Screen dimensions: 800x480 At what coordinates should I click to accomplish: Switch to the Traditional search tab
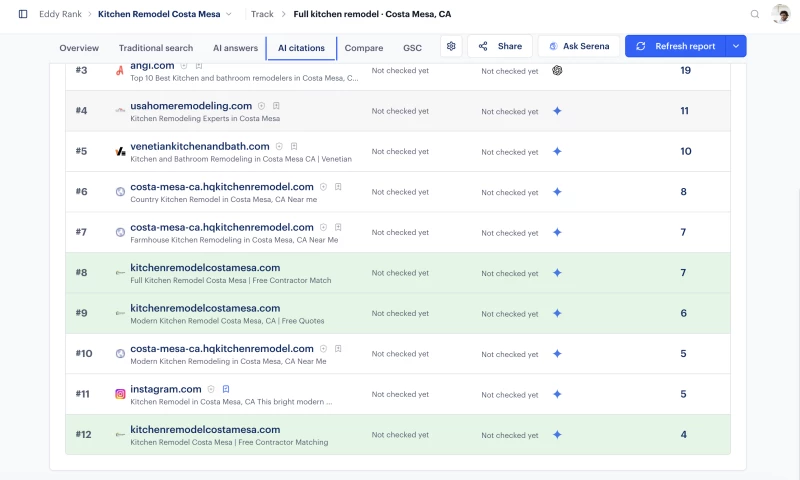156,48
